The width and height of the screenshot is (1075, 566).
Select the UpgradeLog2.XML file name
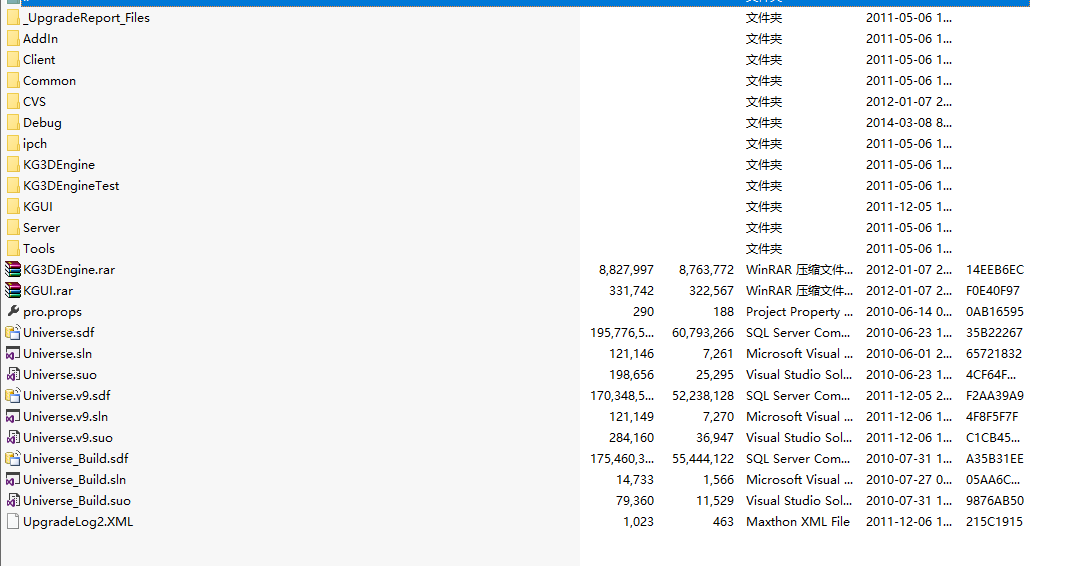point(78,522)
